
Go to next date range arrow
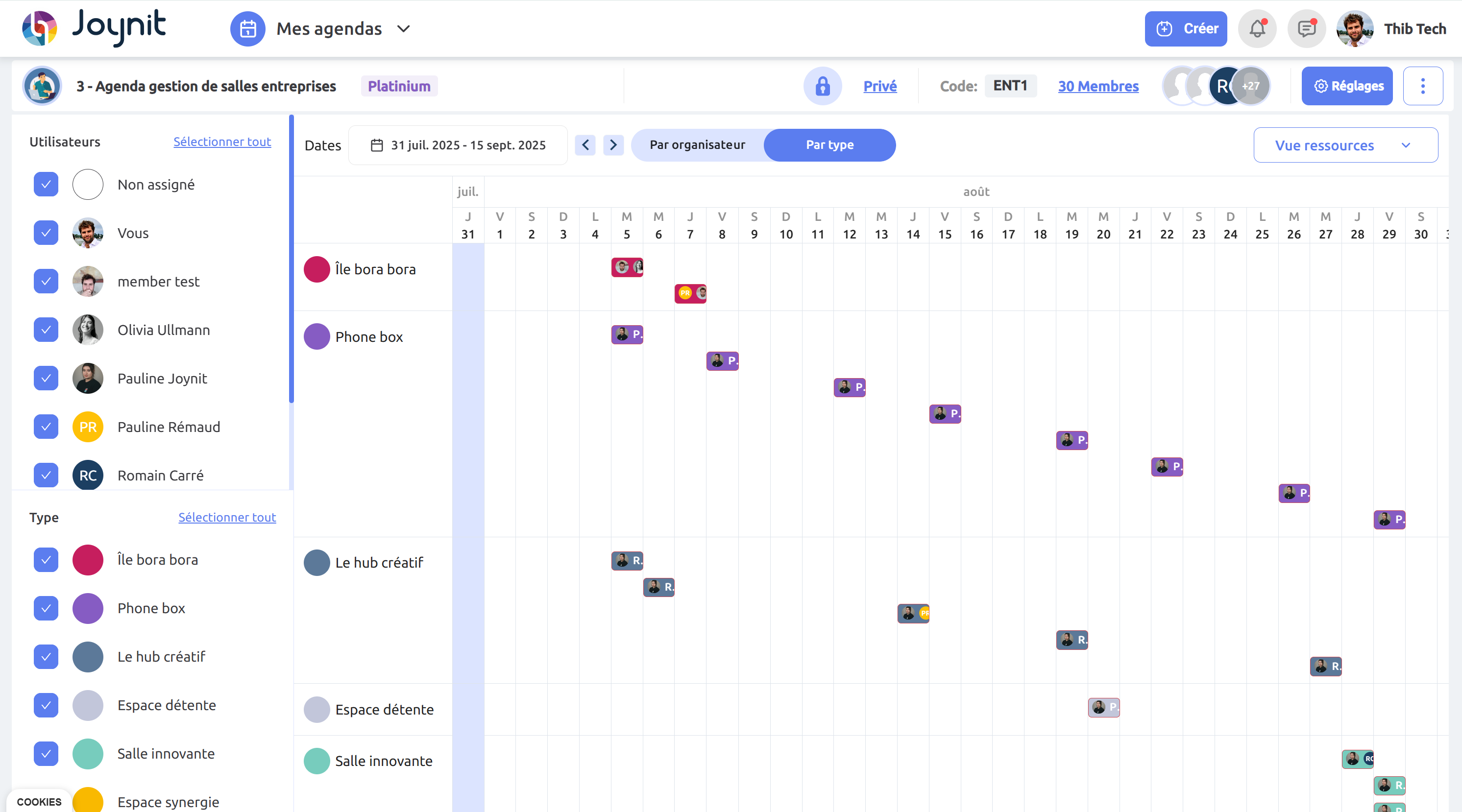(613, 145)
